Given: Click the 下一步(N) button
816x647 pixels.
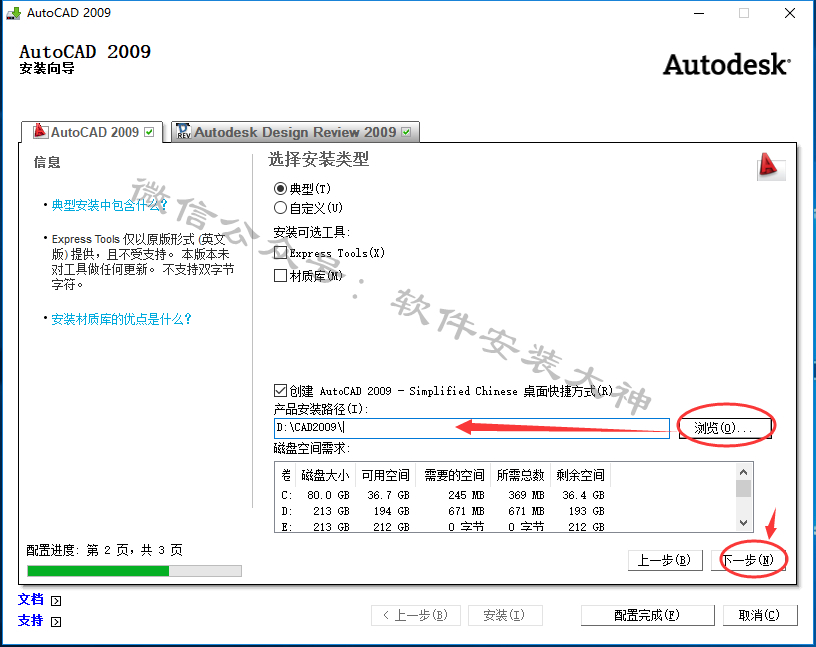Looking at the screenshot, I should [x=748, y=560].
